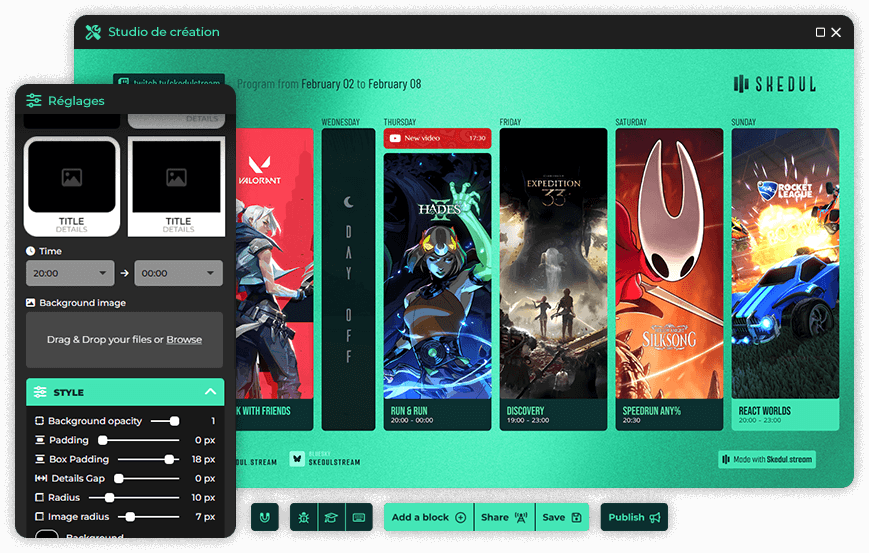The height and width of the screenshot is (553, 869).
Task: Publish the schedule
Action: [634, 517]
